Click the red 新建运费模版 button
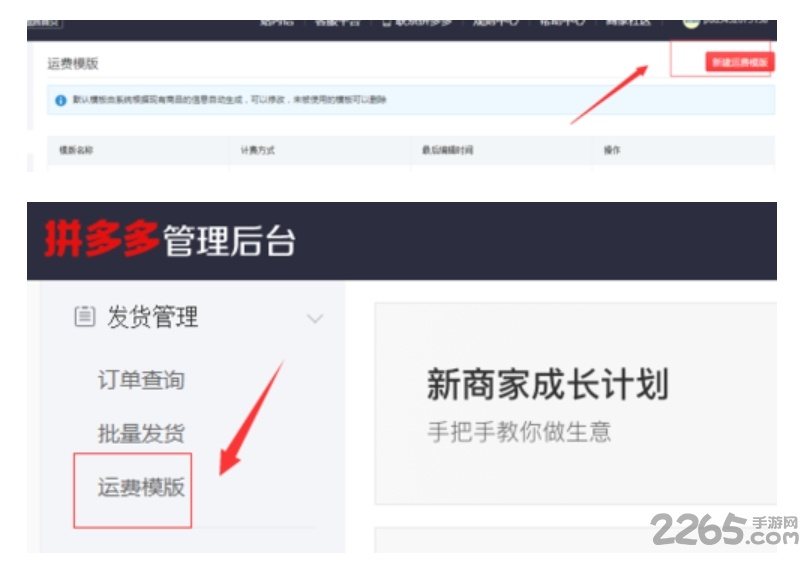 click(738, 62)
